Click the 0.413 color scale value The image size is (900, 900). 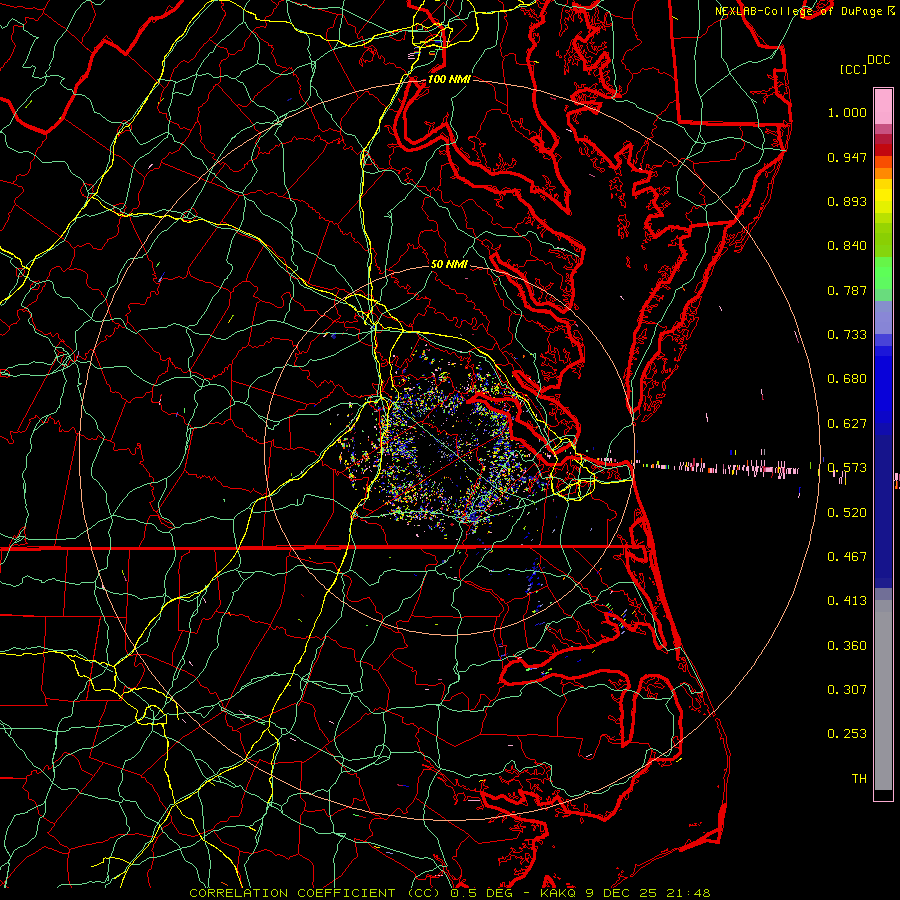pos(847,601)
